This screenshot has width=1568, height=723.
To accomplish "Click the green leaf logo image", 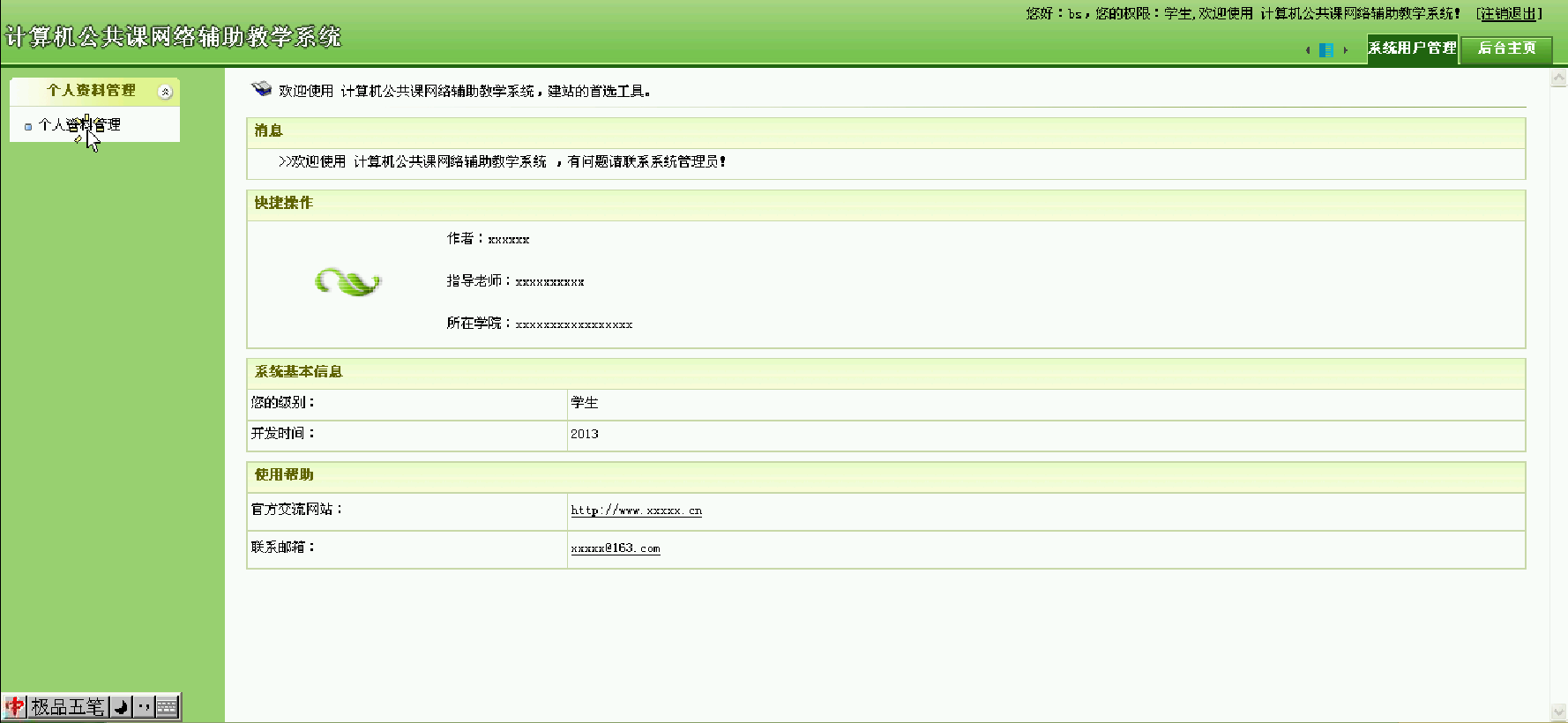I will point(348,282).
